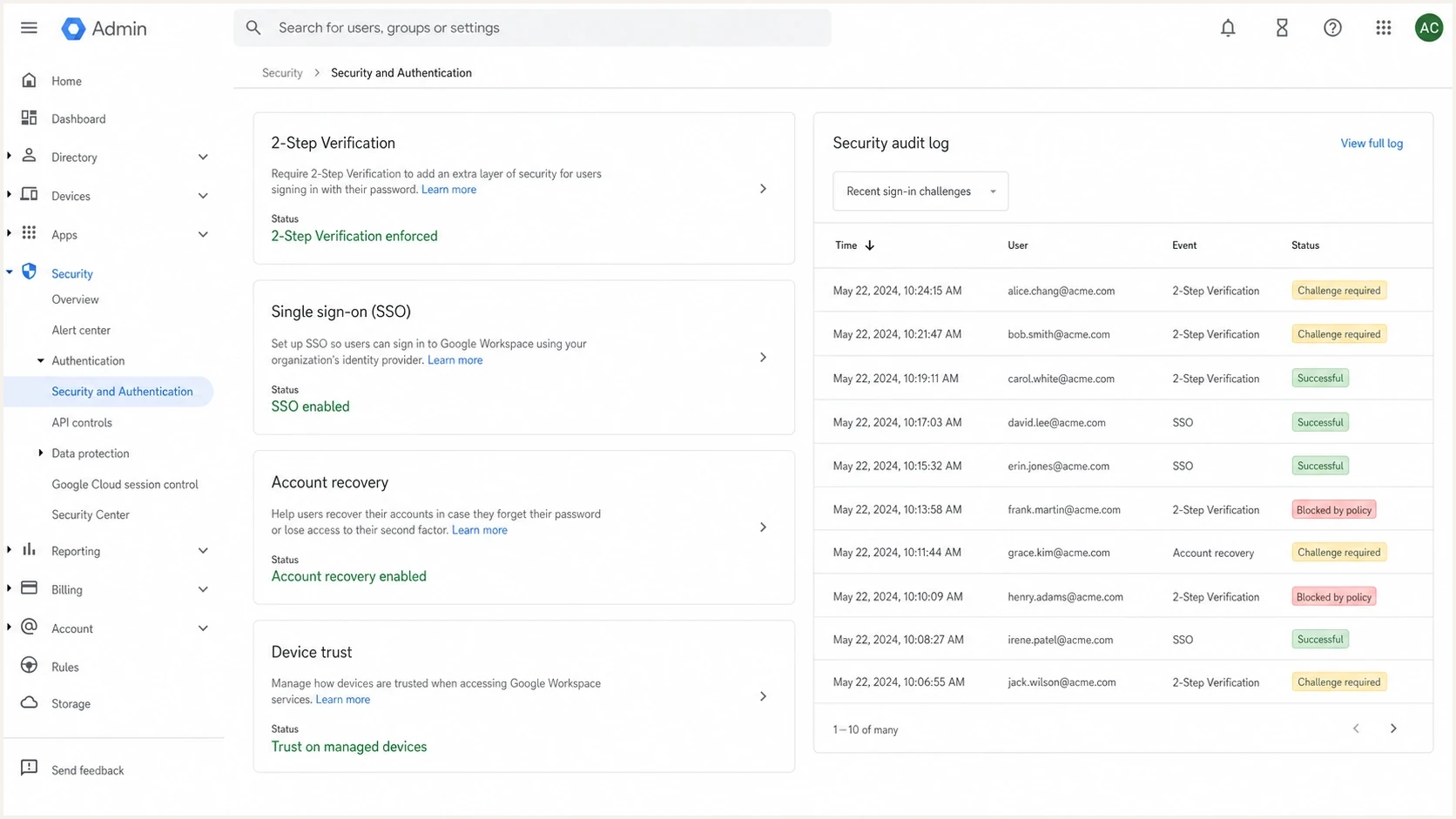Open 2-Step Verification settings arrow
This screenshot has height=819, width=1456.
pyautogui.click(x=763, y=189)
